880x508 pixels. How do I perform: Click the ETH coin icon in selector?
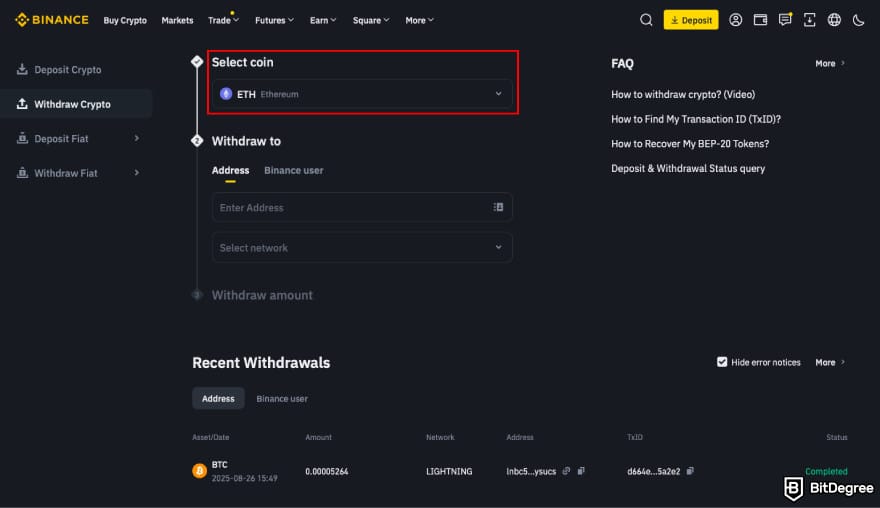[226, 94]
